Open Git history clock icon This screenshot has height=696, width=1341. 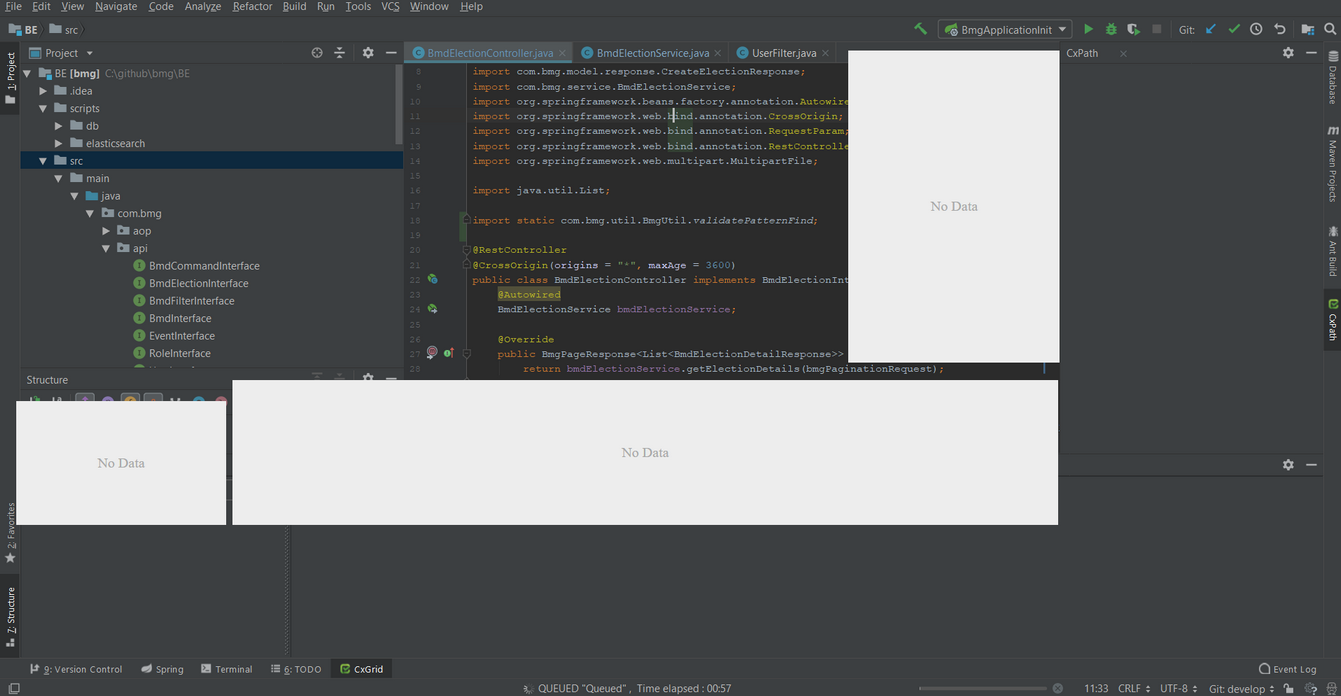1256,30
